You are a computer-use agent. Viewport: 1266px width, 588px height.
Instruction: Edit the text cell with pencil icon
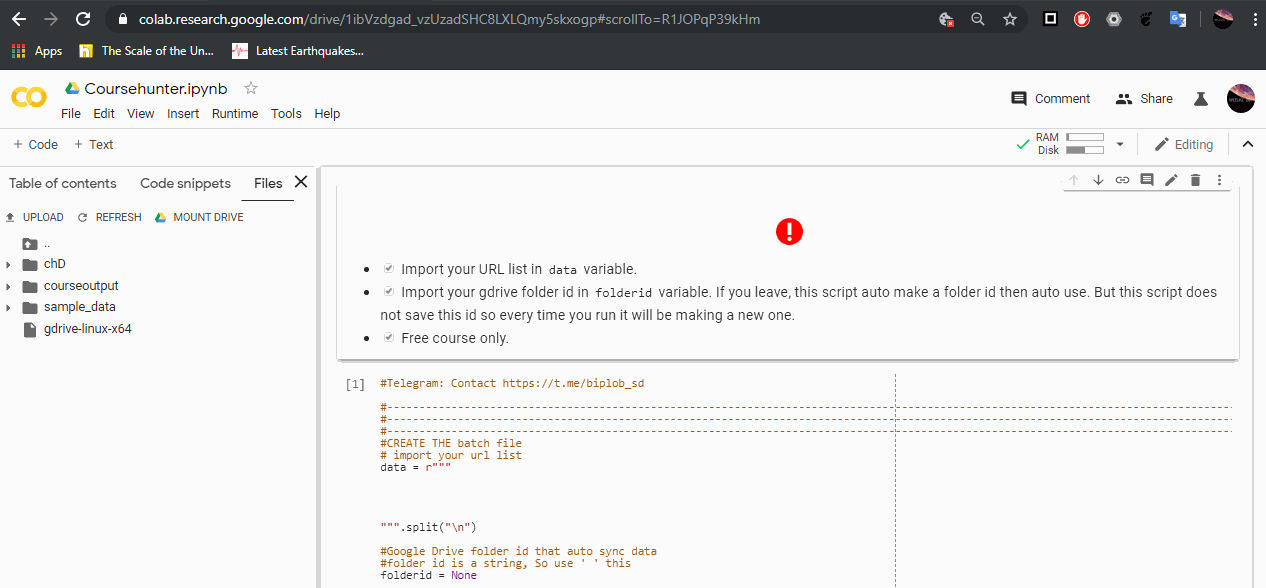pos(1171,180)
